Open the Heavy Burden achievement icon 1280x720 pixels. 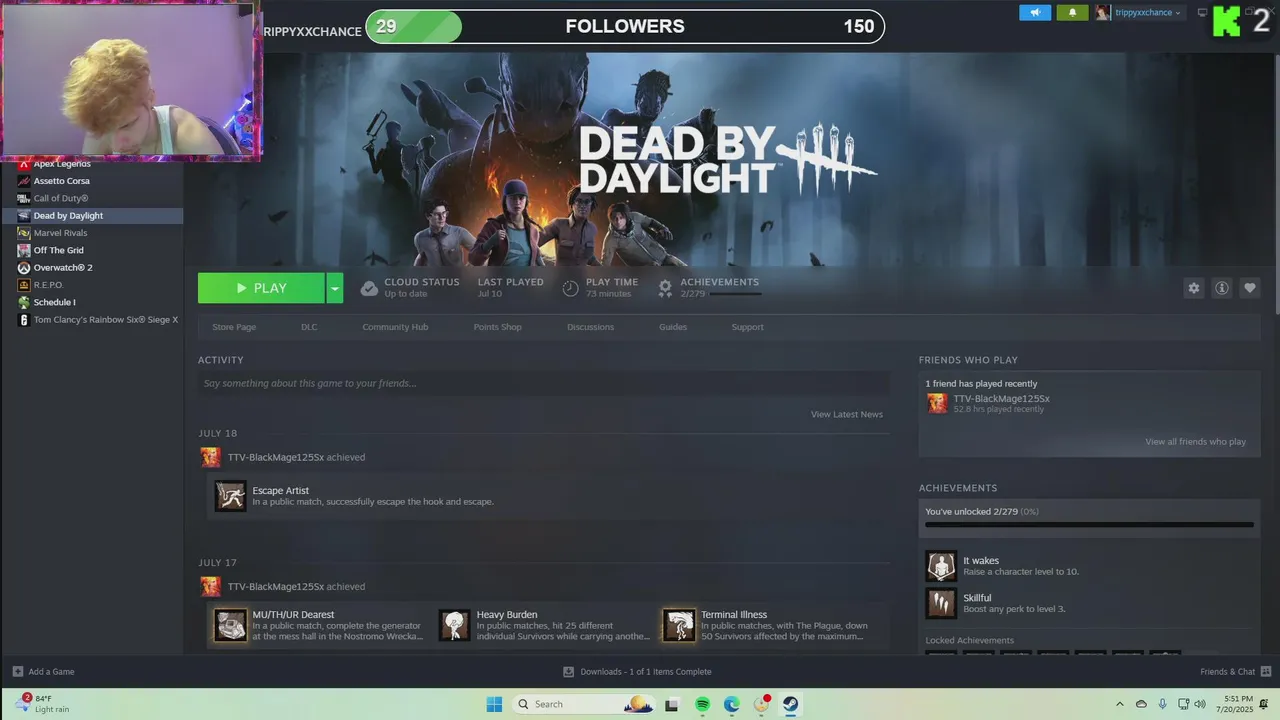coord(455,625)
